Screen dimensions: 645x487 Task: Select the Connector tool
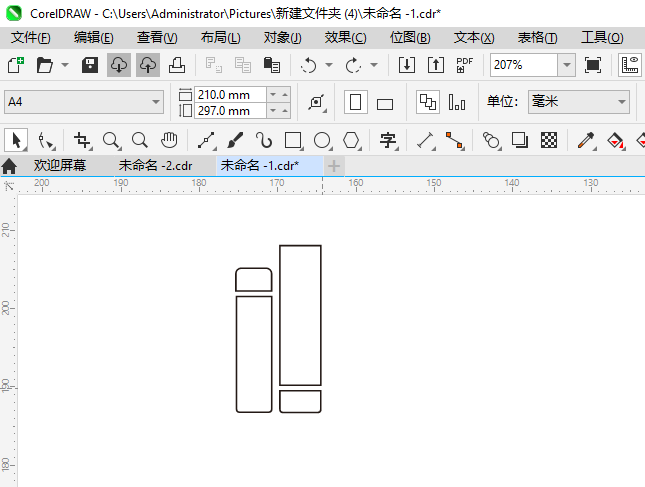tap(455, 141)
